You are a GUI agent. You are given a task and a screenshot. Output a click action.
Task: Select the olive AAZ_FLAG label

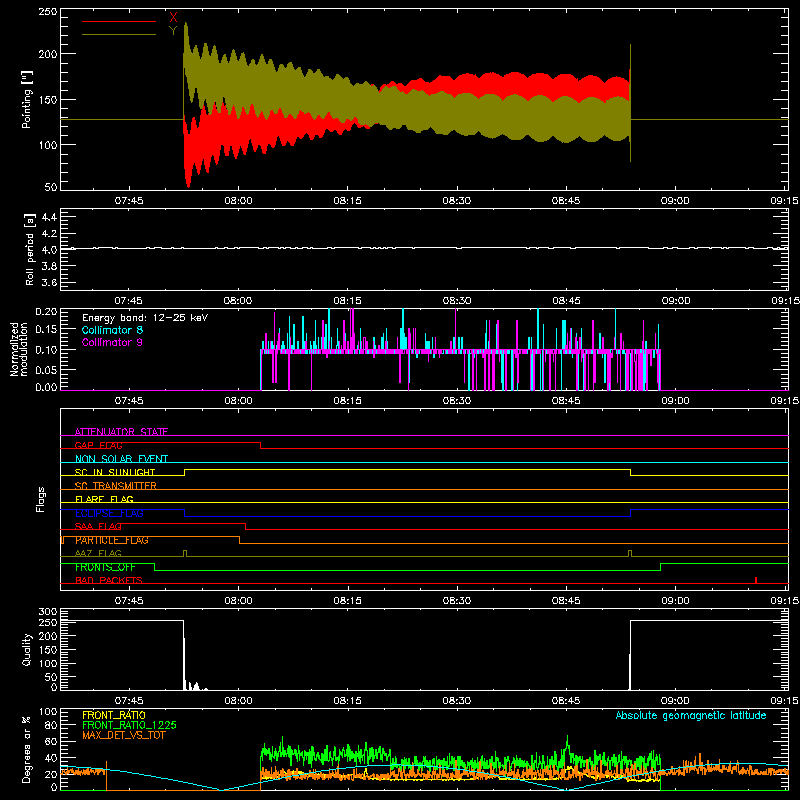98,553
